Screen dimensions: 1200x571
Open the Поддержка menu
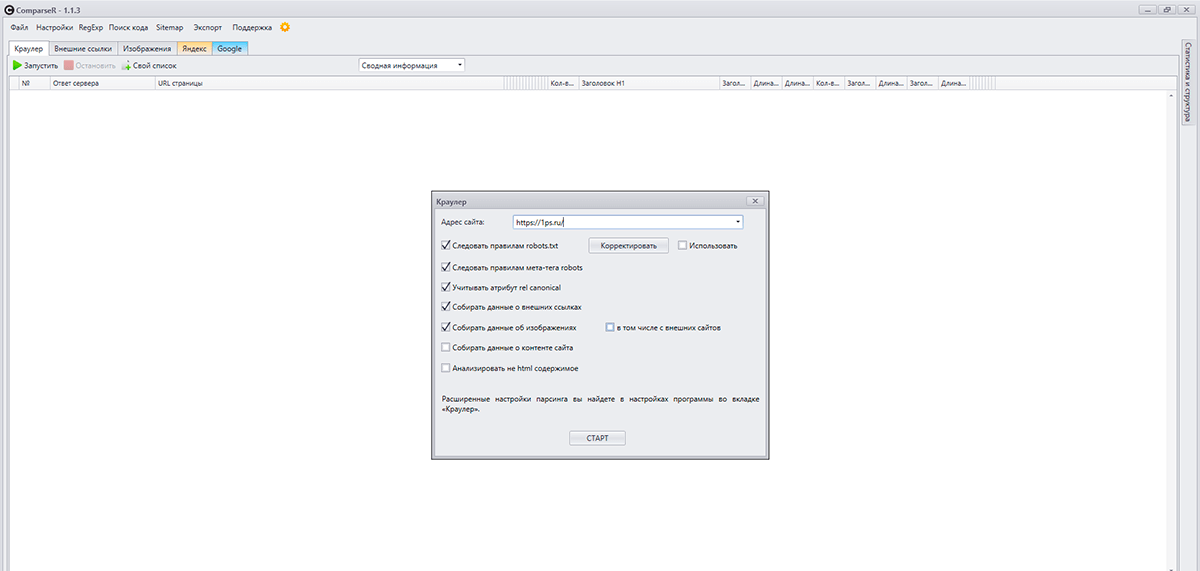point(252,27)
